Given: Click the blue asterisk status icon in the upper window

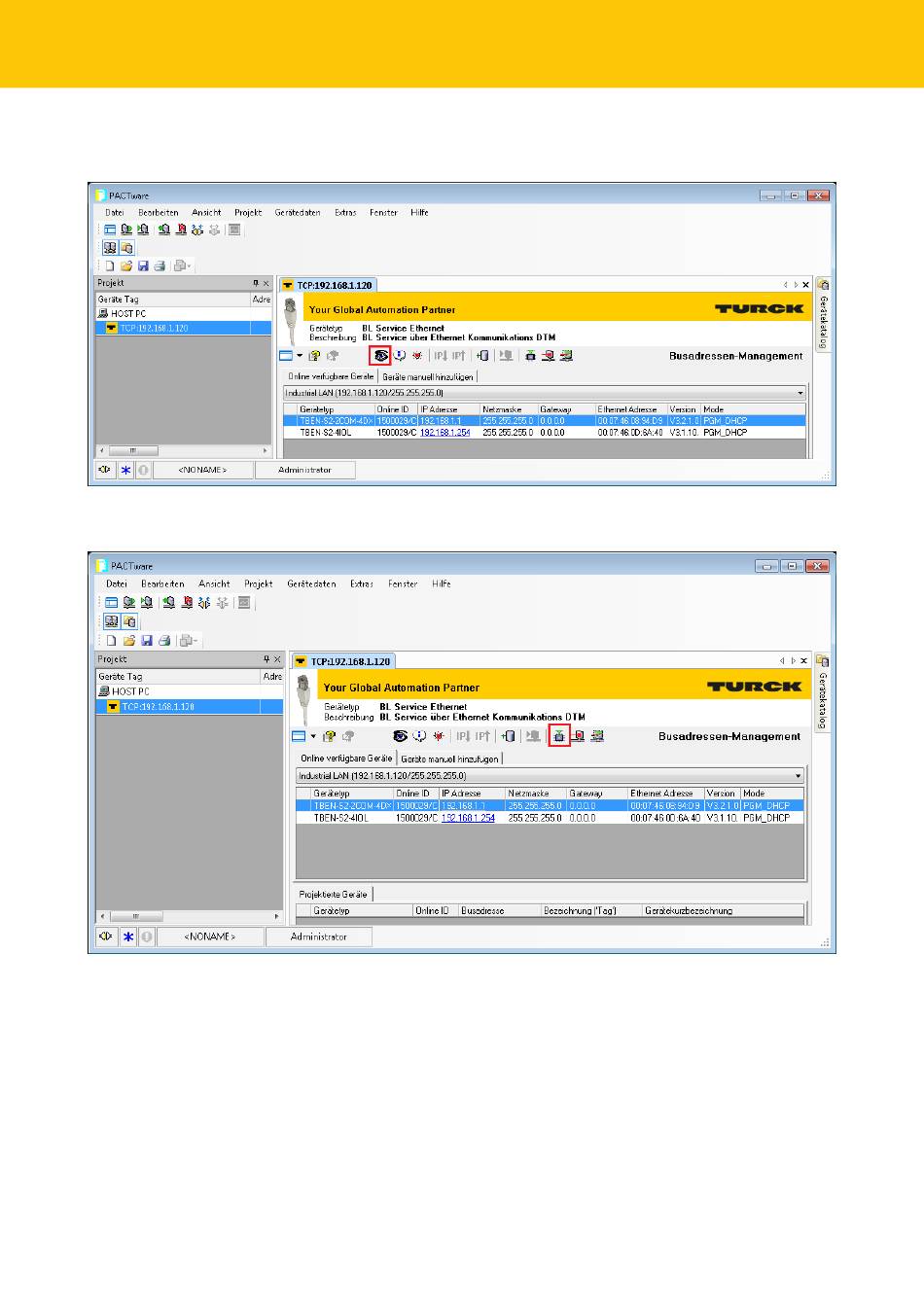Looking at the screenshot, I should point(124,470).
